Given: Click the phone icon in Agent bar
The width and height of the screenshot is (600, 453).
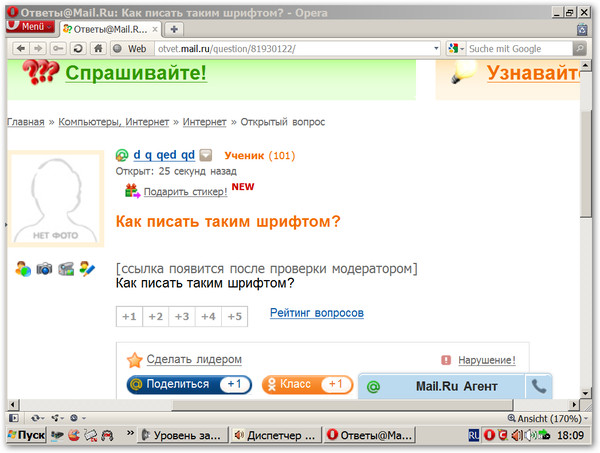Looking at the screenshot, I should click(x=539, y=386).
